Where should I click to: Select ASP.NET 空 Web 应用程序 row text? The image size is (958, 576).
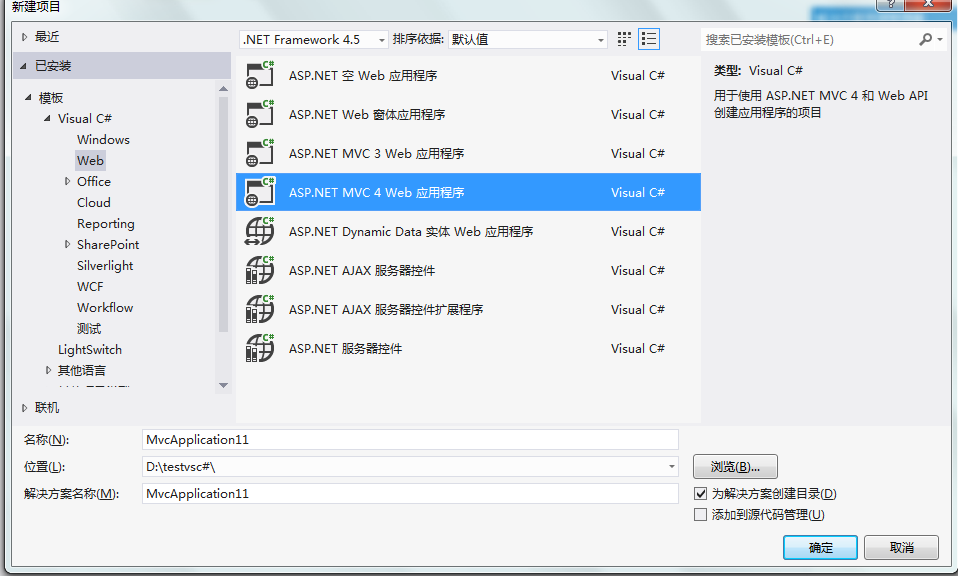(x=363, y=76)
